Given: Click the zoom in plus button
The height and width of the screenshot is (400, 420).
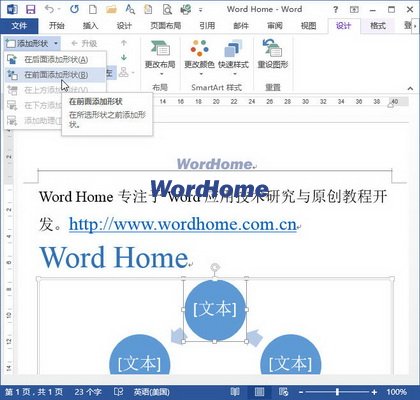Looking at the screenshot, I should tap(374, 392).
